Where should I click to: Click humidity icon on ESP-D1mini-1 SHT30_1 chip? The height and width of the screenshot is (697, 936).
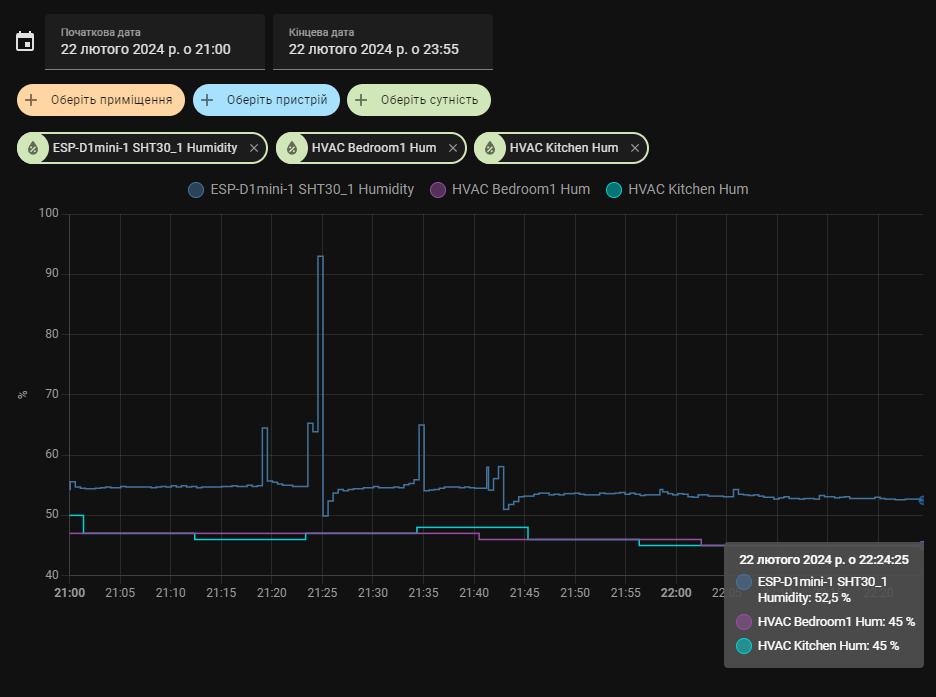point(33,148)
